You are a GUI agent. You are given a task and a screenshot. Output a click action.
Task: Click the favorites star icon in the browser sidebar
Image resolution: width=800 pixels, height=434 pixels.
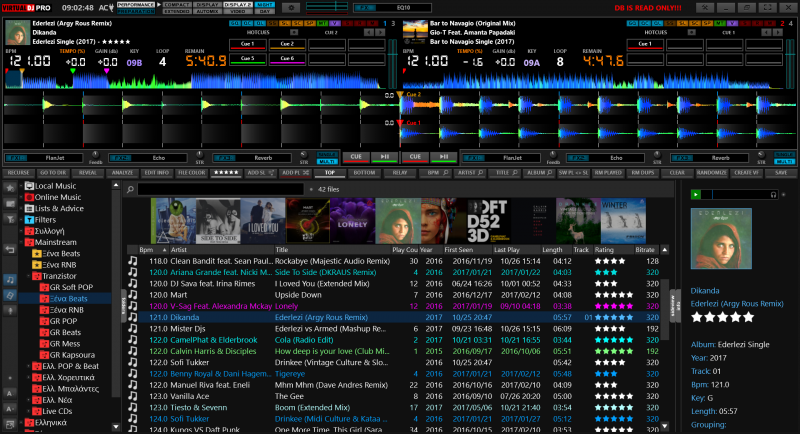coord(10,188)
